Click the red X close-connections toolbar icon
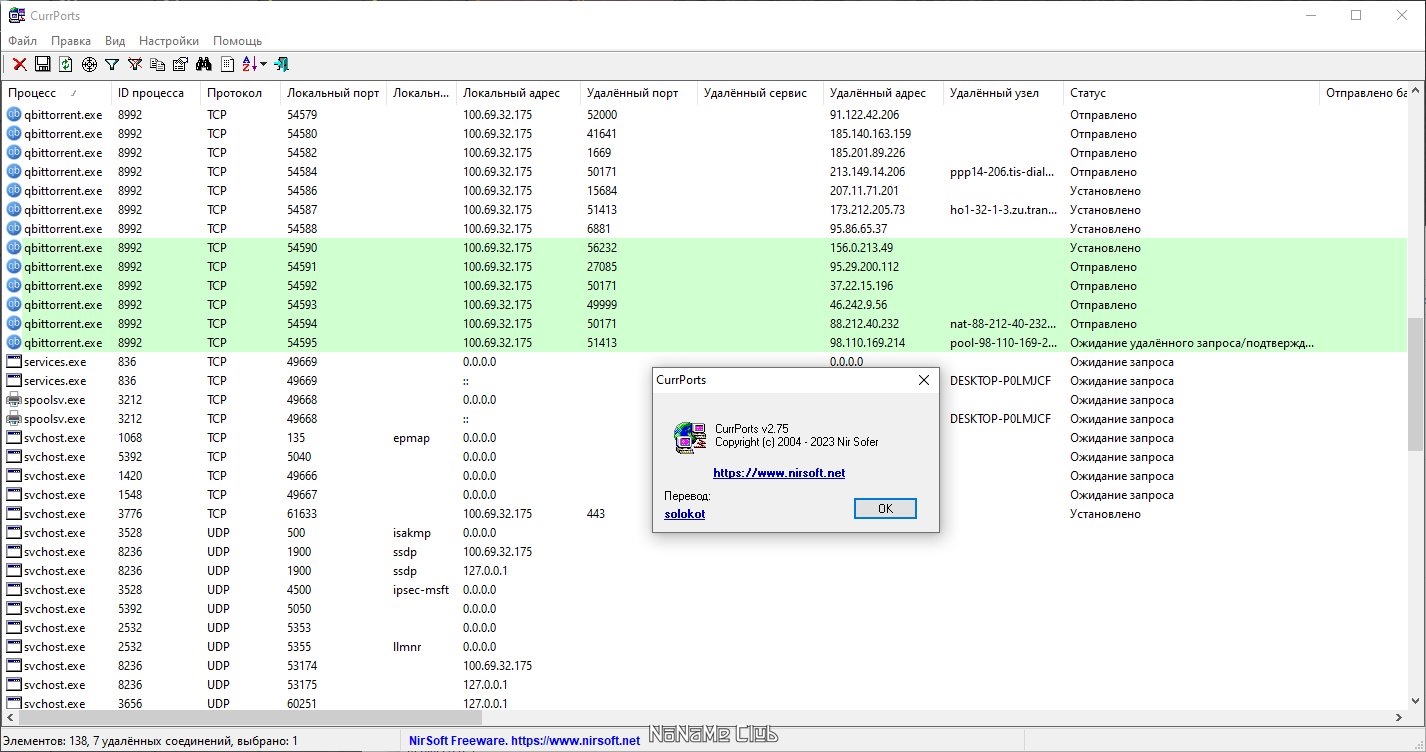This screenshot has height=752, width=1426. point(20,64)
